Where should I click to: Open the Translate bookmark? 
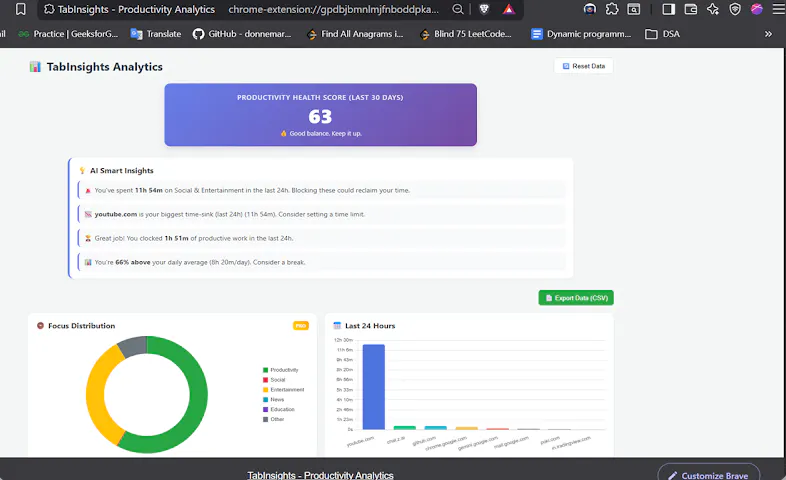click(x=156, y=34)
